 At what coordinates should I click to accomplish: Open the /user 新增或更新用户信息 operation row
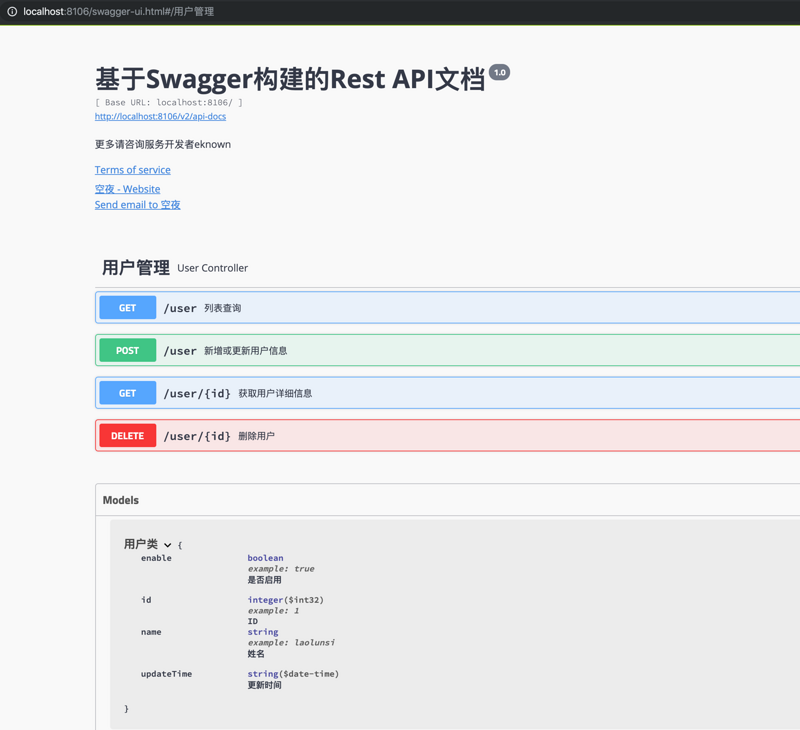point(400,350)
